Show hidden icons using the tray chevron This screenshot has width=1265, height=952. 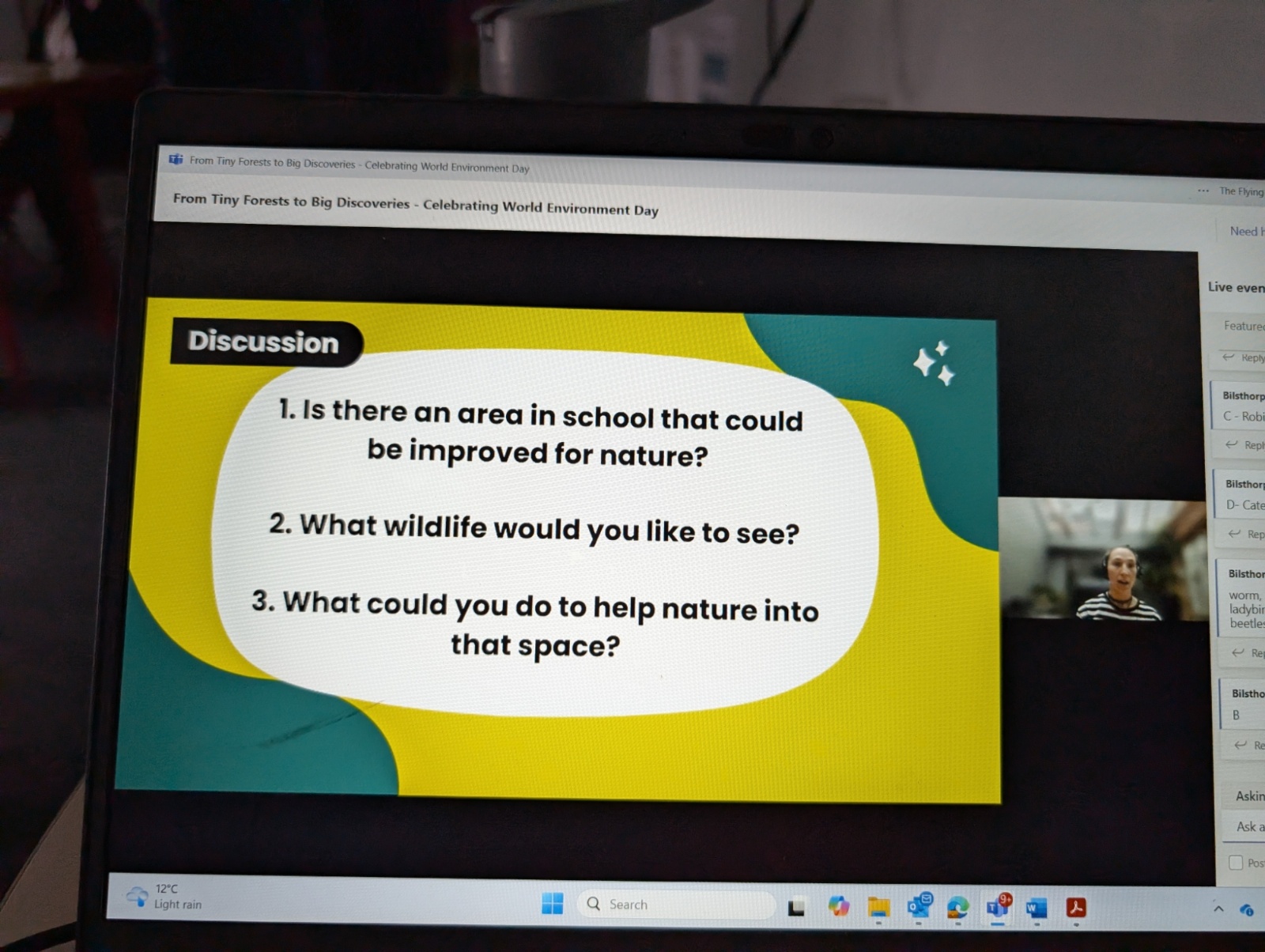point(1218,909)
